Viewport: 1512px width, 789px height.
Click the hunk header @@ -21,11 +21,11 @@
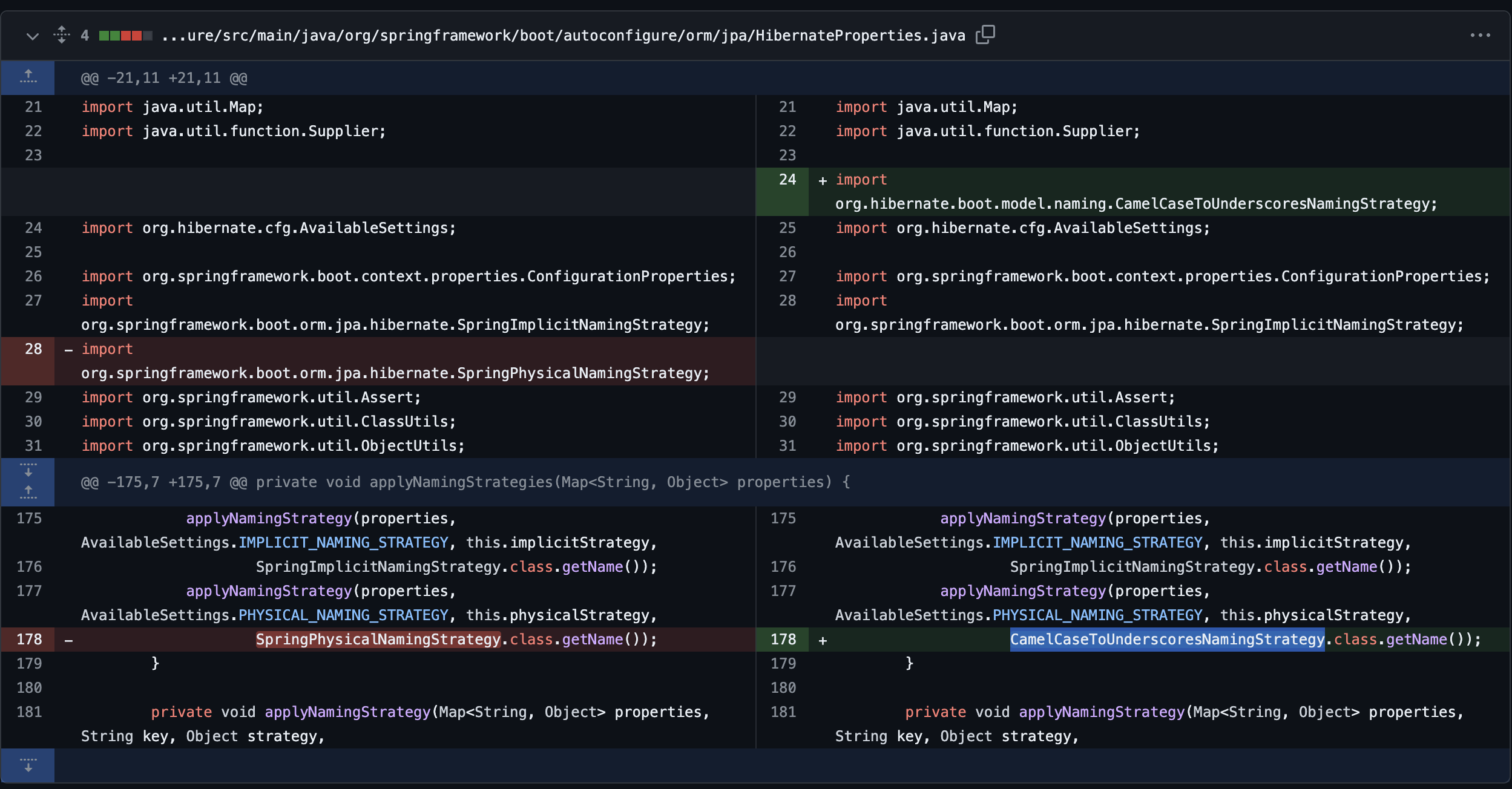164,78
